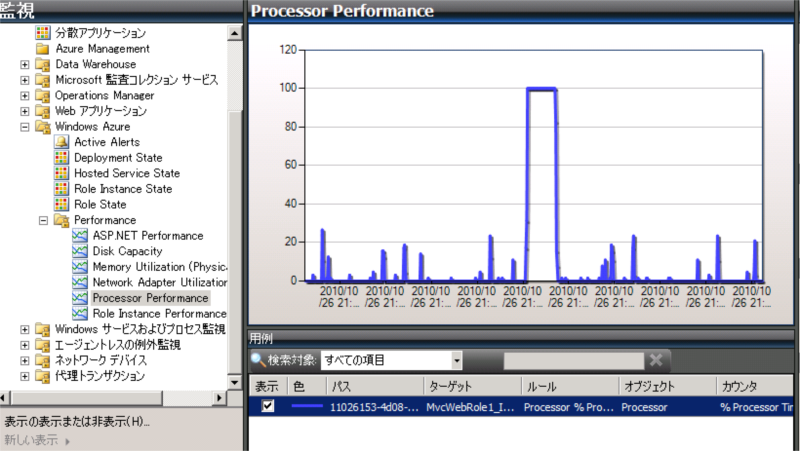Screen dimensions: 800x451
Task: Click the legend search text field
Action: pos(573,361)
